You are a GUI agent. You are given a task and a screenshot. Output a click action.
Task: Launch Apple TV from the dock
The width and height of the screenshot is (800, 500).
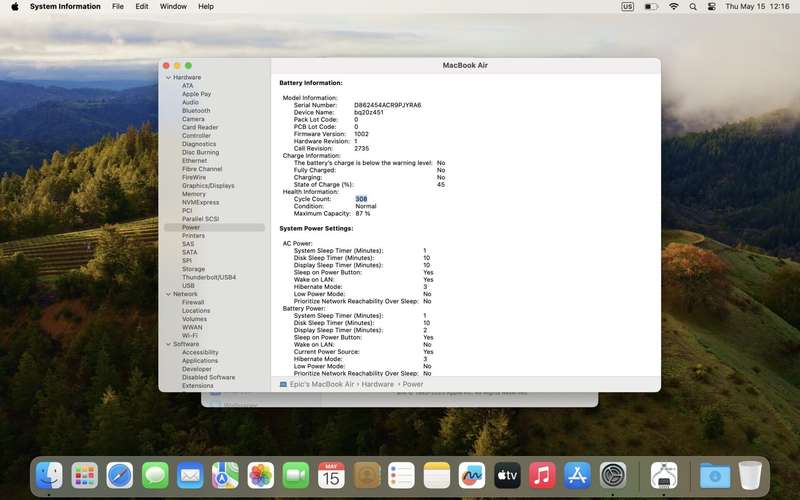pos(507,476)
